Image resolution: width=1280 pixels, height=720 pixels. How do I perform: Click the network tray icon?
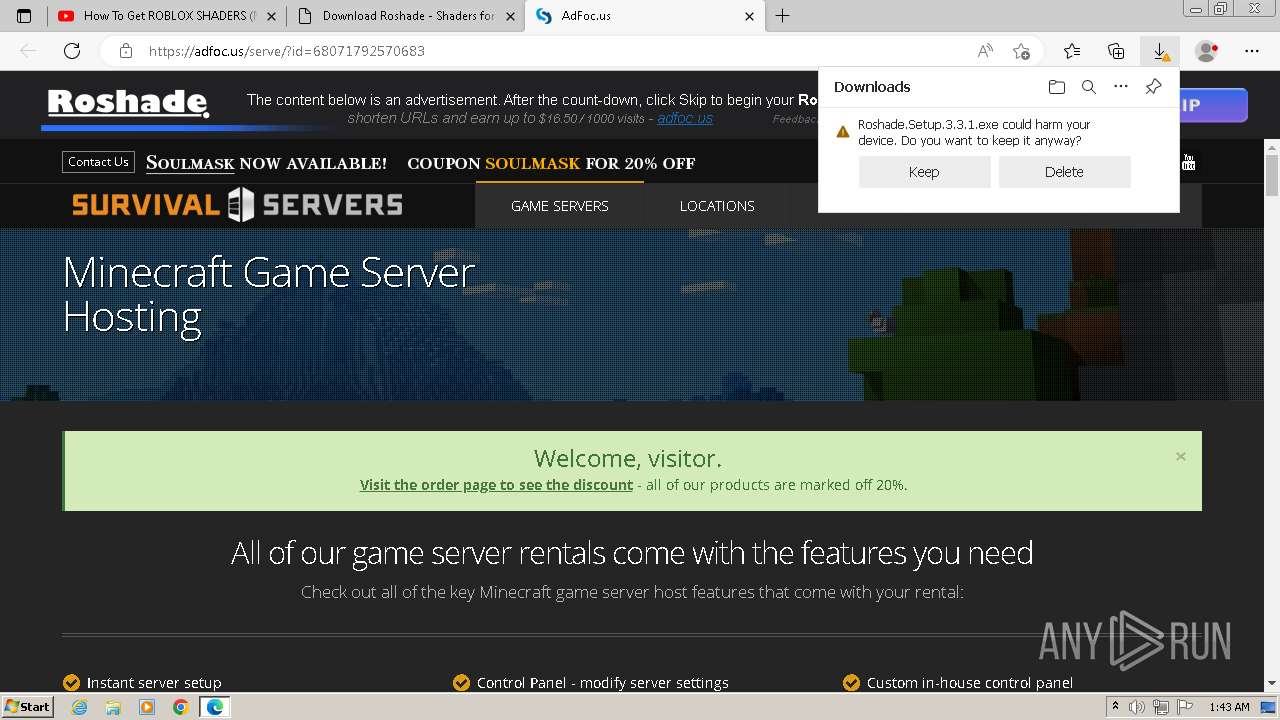pyautogui.click(x=1161, y=707)
